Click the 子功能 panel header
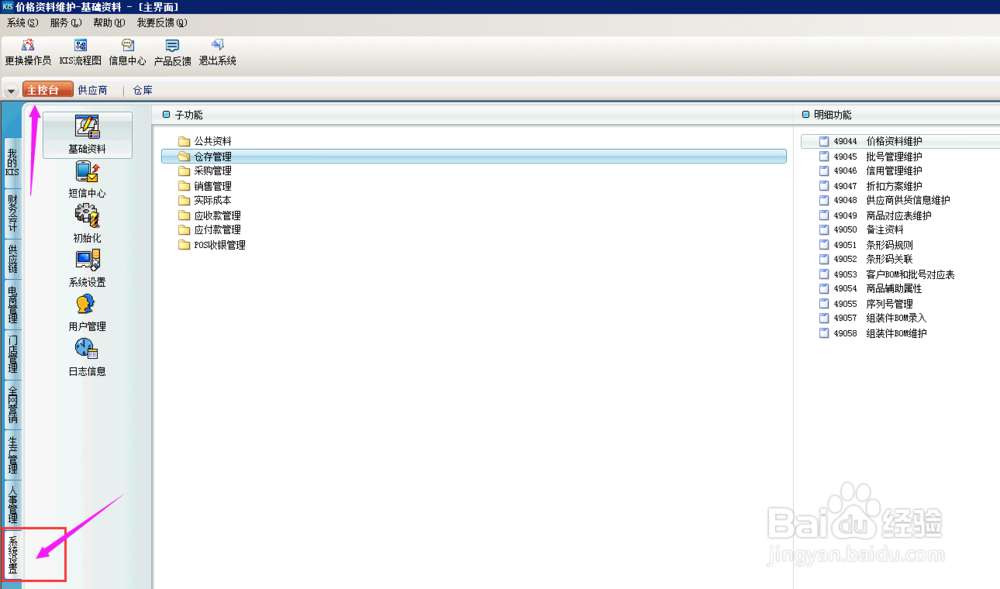 click(189, 115)
